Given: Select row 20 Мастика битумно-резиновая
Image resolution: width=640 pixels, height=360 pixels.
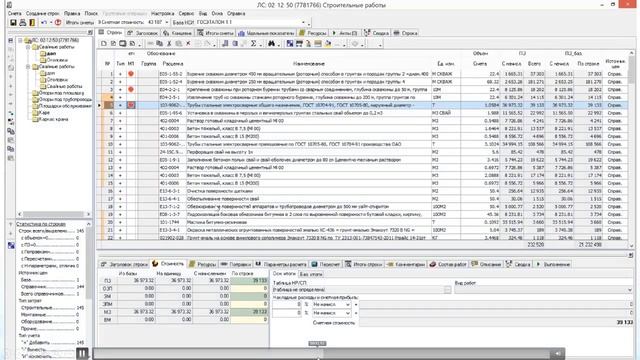Looking at the screenshot, I should [364, 222].
